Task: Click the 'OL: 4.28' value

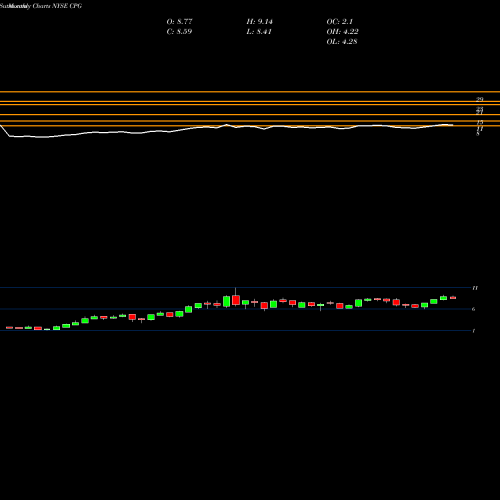Action: [342, 42]
